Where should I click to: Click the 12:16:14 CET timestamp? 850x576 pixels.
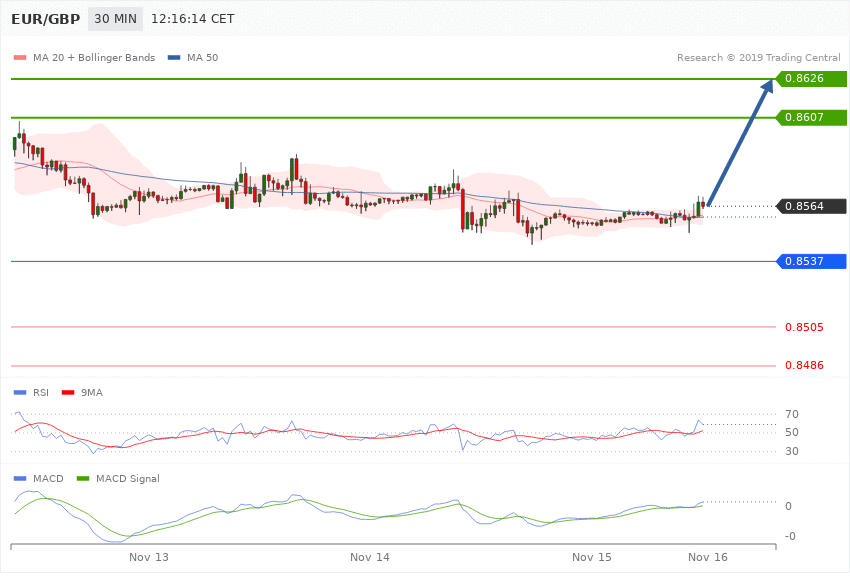click(192, 19)
